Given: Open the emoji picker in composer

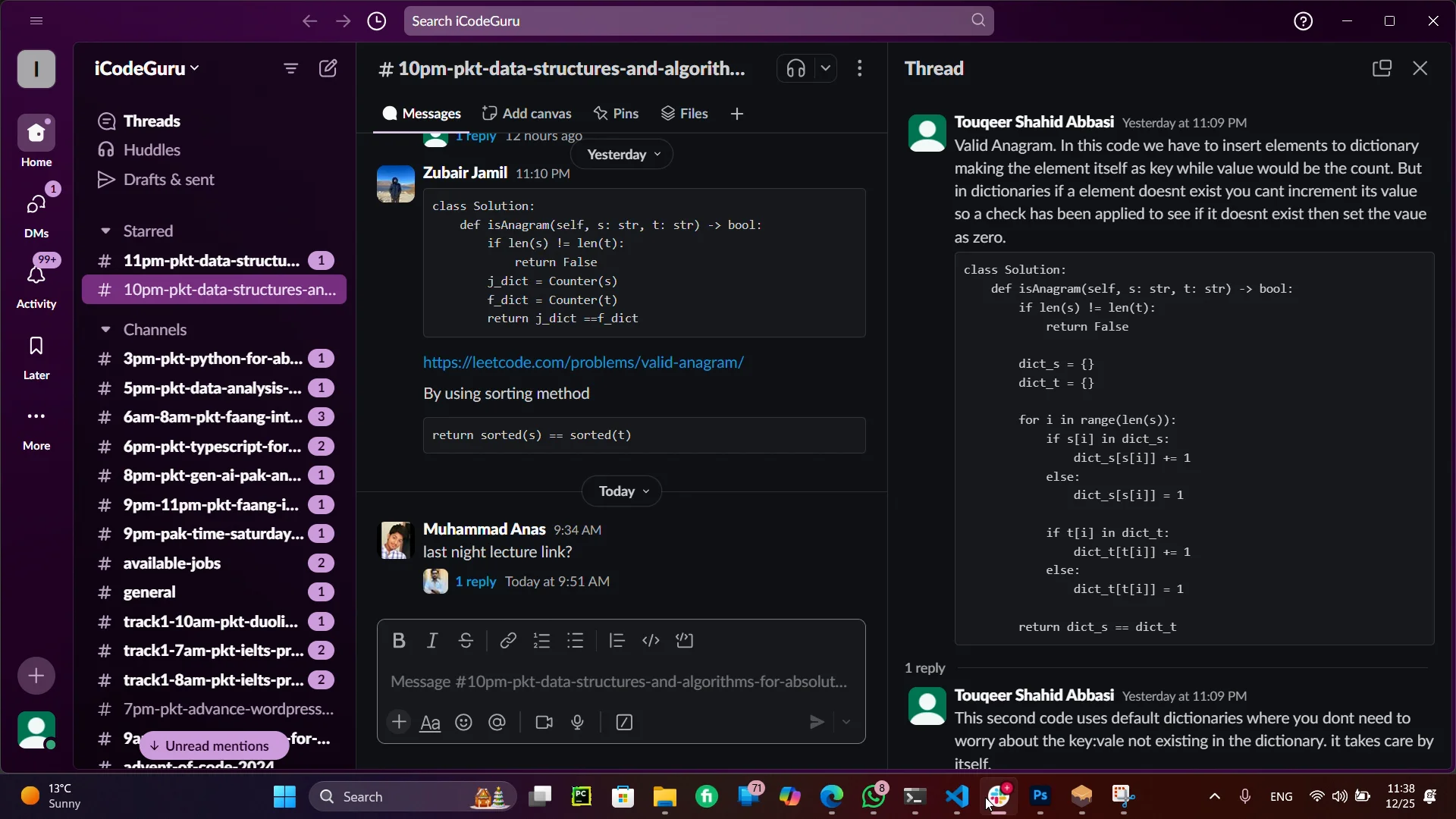Looking at the screenshot, I should click(463, 723).
